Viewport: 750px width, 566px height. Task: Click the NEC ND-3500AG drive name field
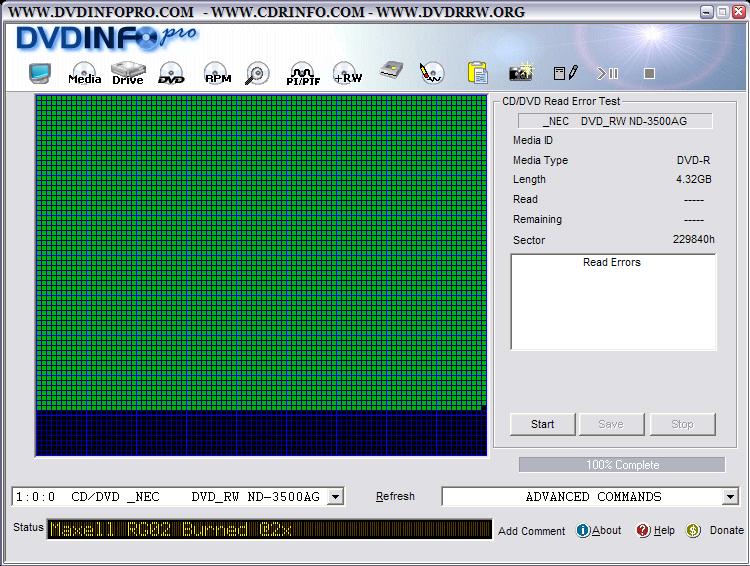[615, 121]
